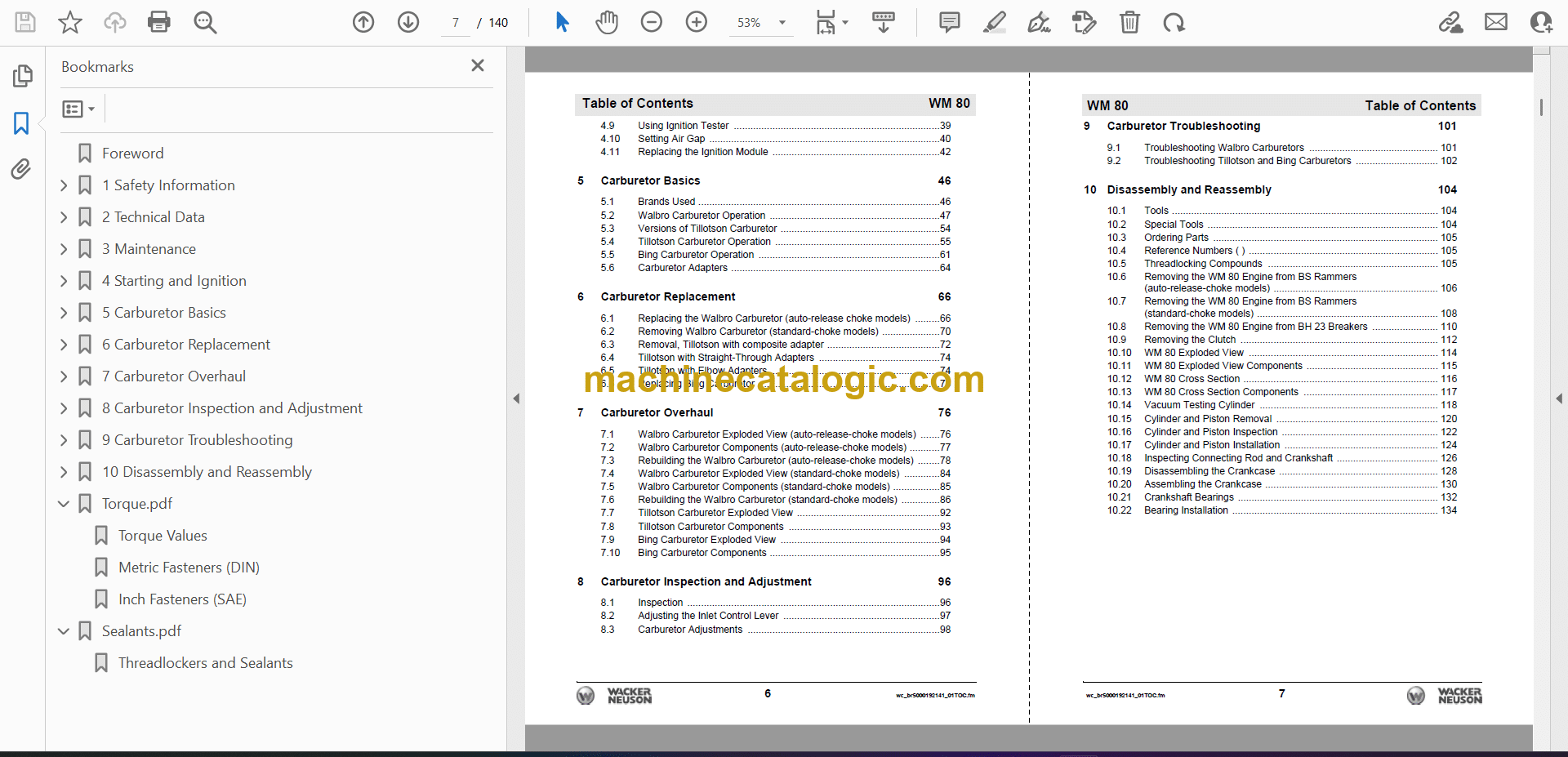1568x757 pixels.
Task: Open the account profile icon
Action: coord(1541,22)
